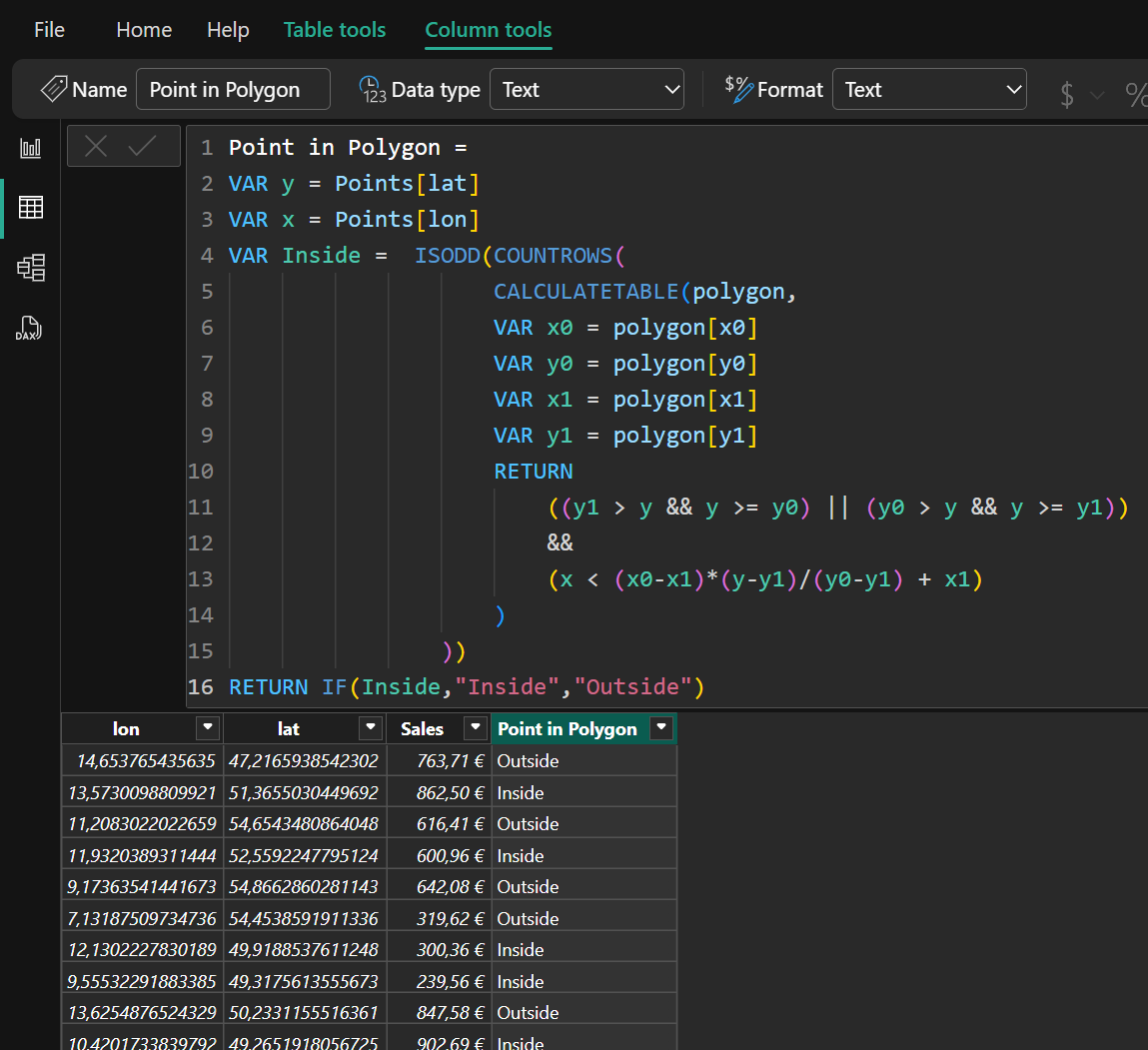Click the Format brush icon
The height and width of the screenshot is (1050, 1148).
(738, 89)
